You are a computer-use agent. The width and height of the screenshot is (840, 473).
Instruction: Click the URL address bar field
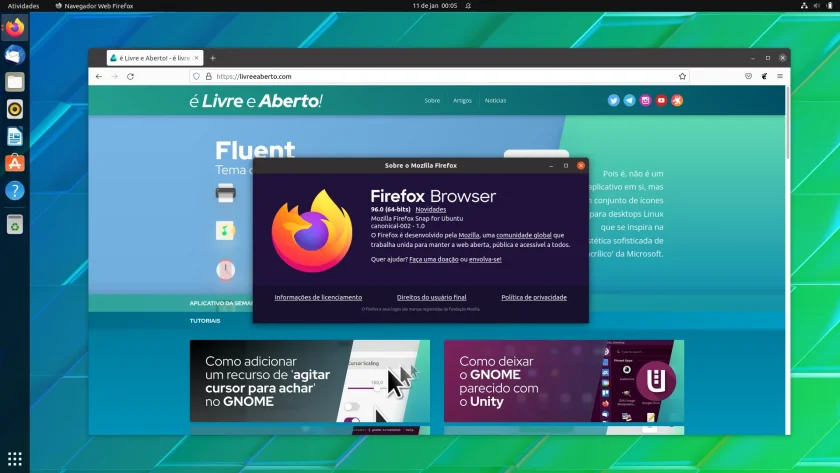439,77
